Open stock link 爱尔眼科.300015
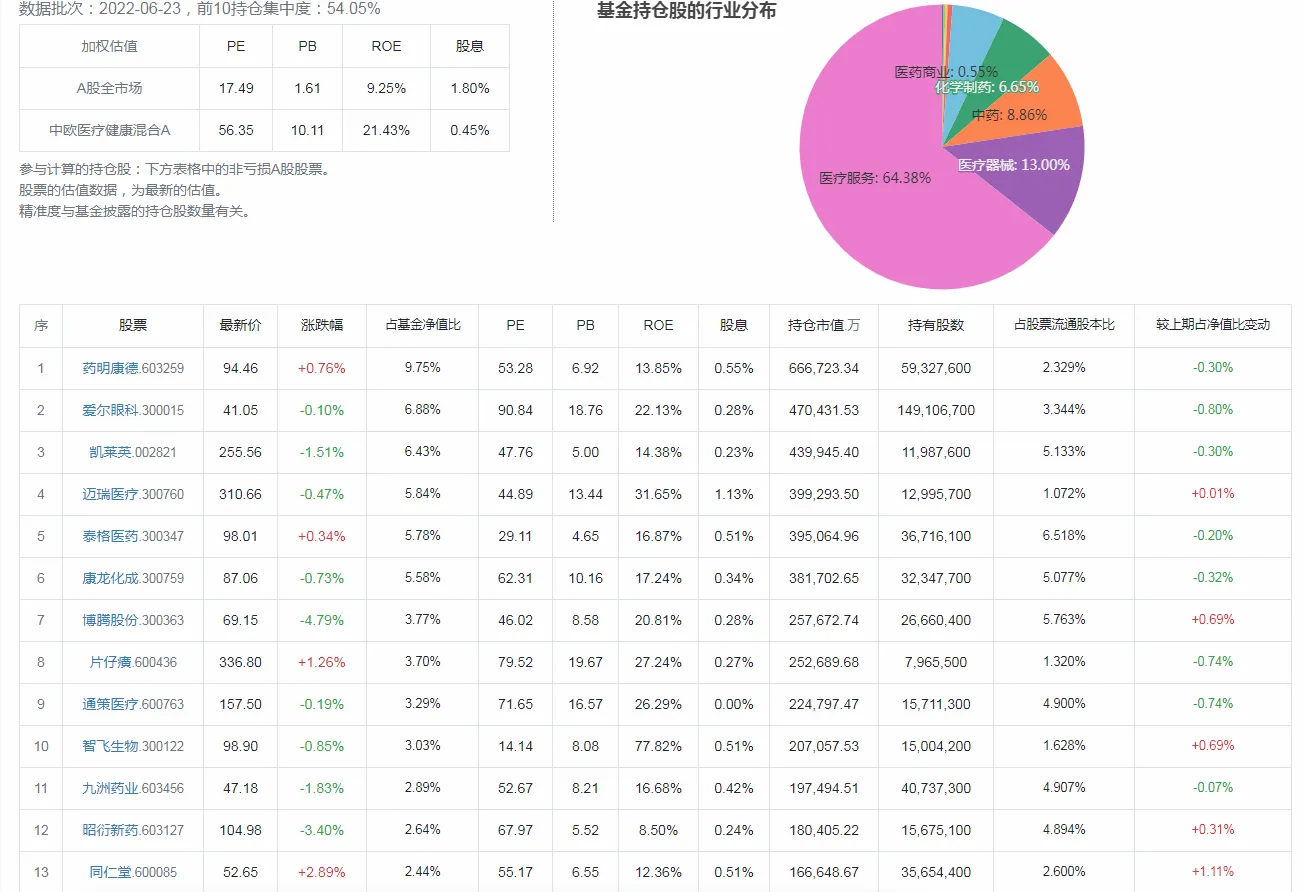1305x892 pixels. coord(133,410)
